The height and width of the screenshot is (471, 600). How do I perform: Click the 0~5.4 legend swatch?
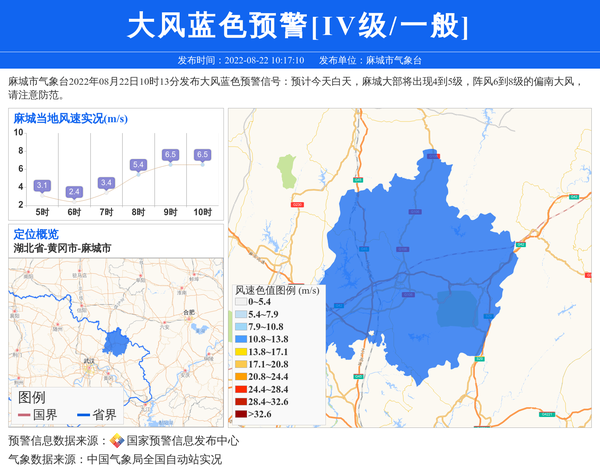[x=241, y=301]
